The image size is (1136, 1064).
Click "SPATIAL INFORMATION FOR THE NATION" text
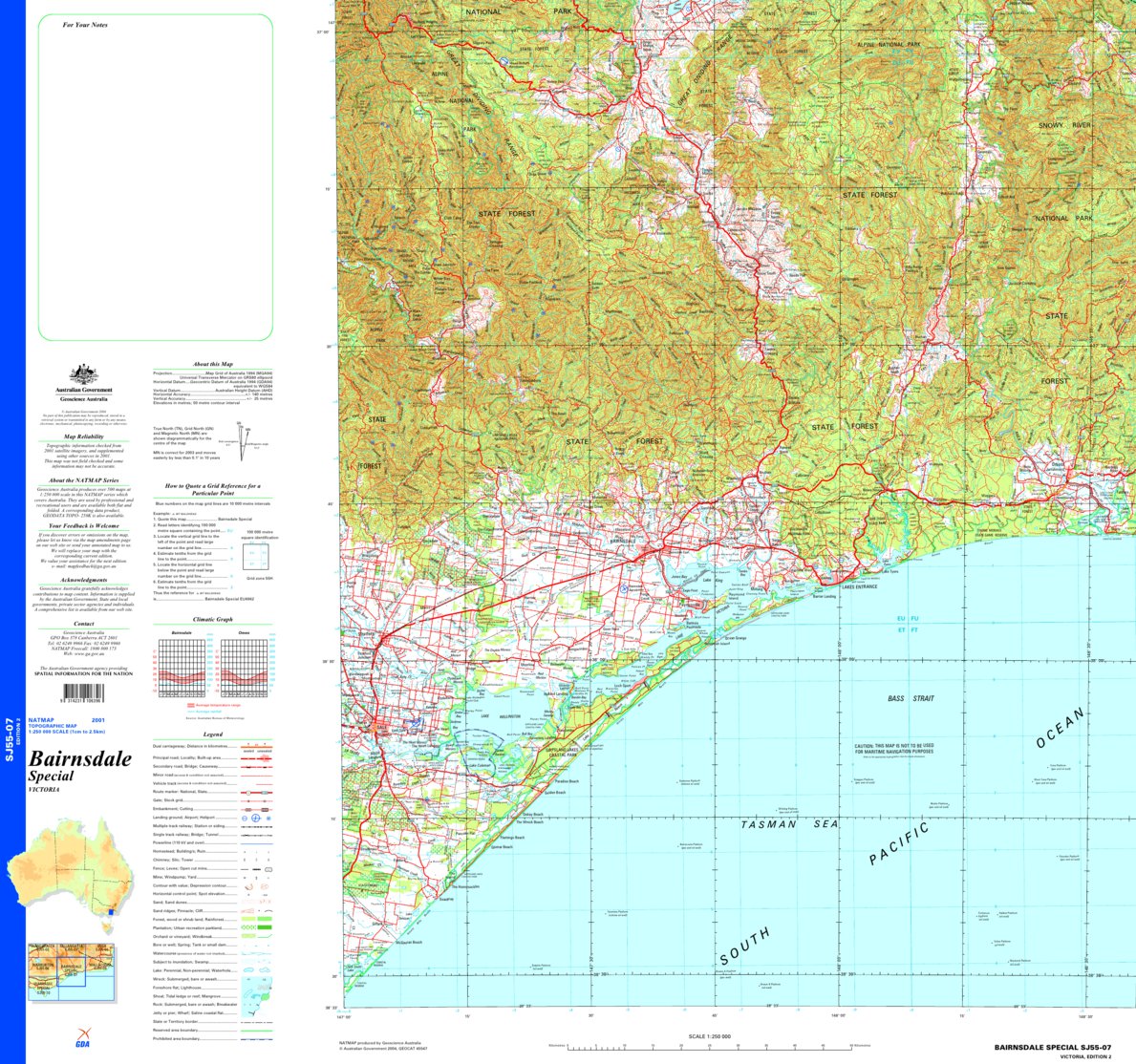[x=84, y=673]
